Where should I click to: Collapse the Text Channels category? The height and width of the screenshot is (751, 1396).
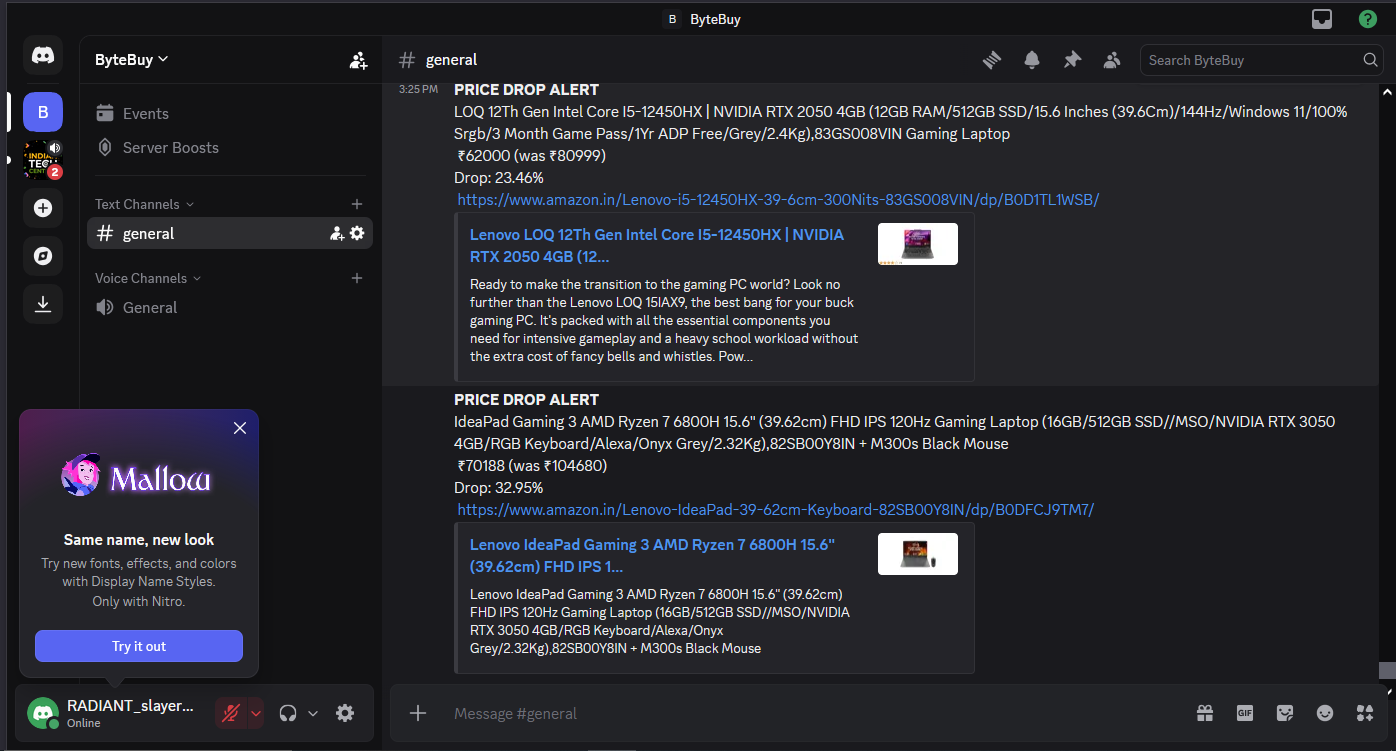pyautogui.click(x=136, y=203)
